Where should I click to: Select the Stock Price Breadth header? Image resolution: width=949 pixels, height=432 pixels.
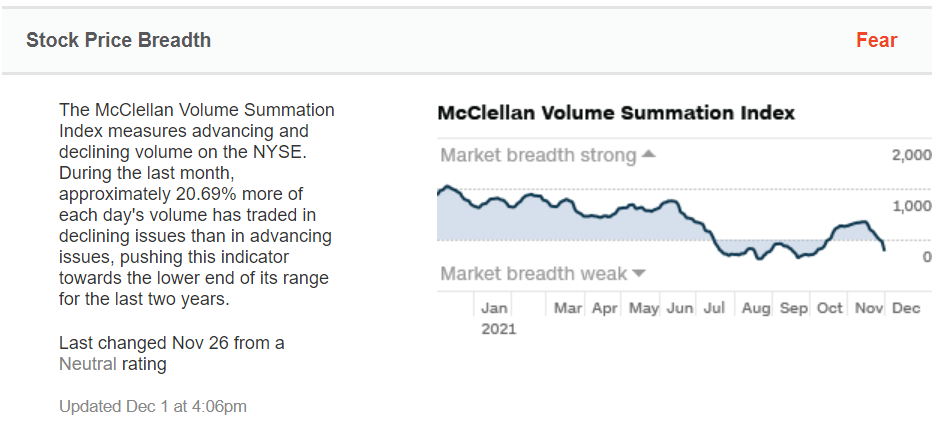point(118,41)
